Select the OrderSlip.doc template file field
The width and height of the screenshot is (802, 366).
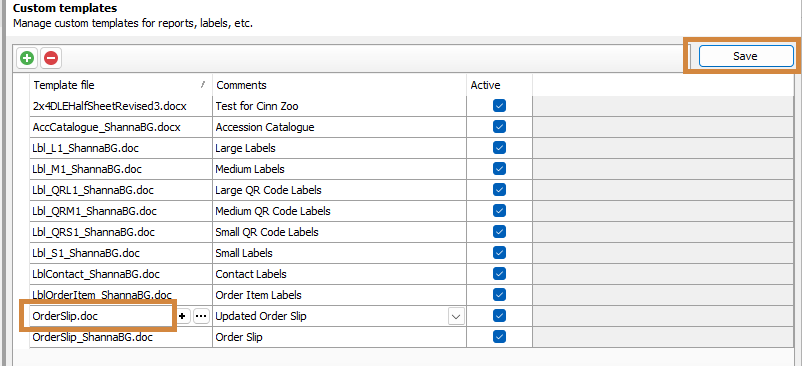pos(101,316)
